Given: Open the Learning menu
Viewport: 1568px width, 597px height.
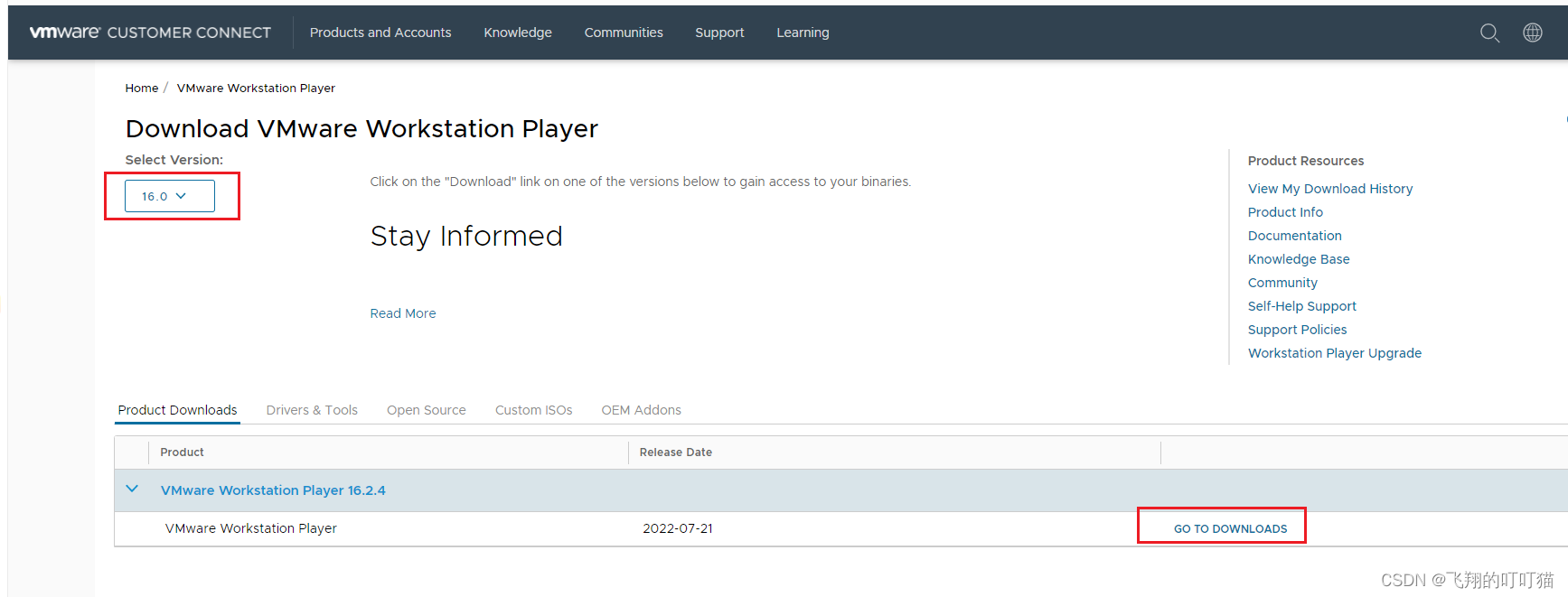Looking at the screenshot, I should point(803,33).
